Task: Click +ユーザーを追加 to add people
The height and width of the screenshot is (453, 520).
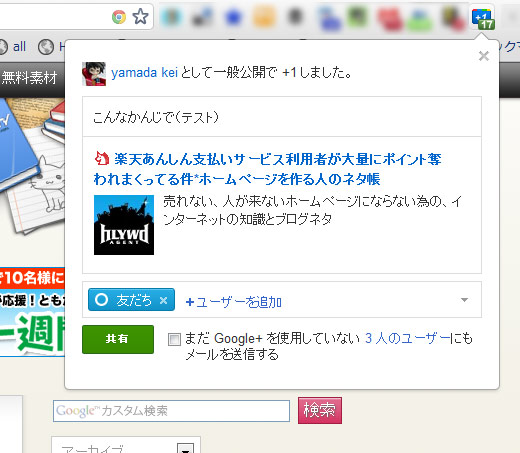Action: [234, 302]
